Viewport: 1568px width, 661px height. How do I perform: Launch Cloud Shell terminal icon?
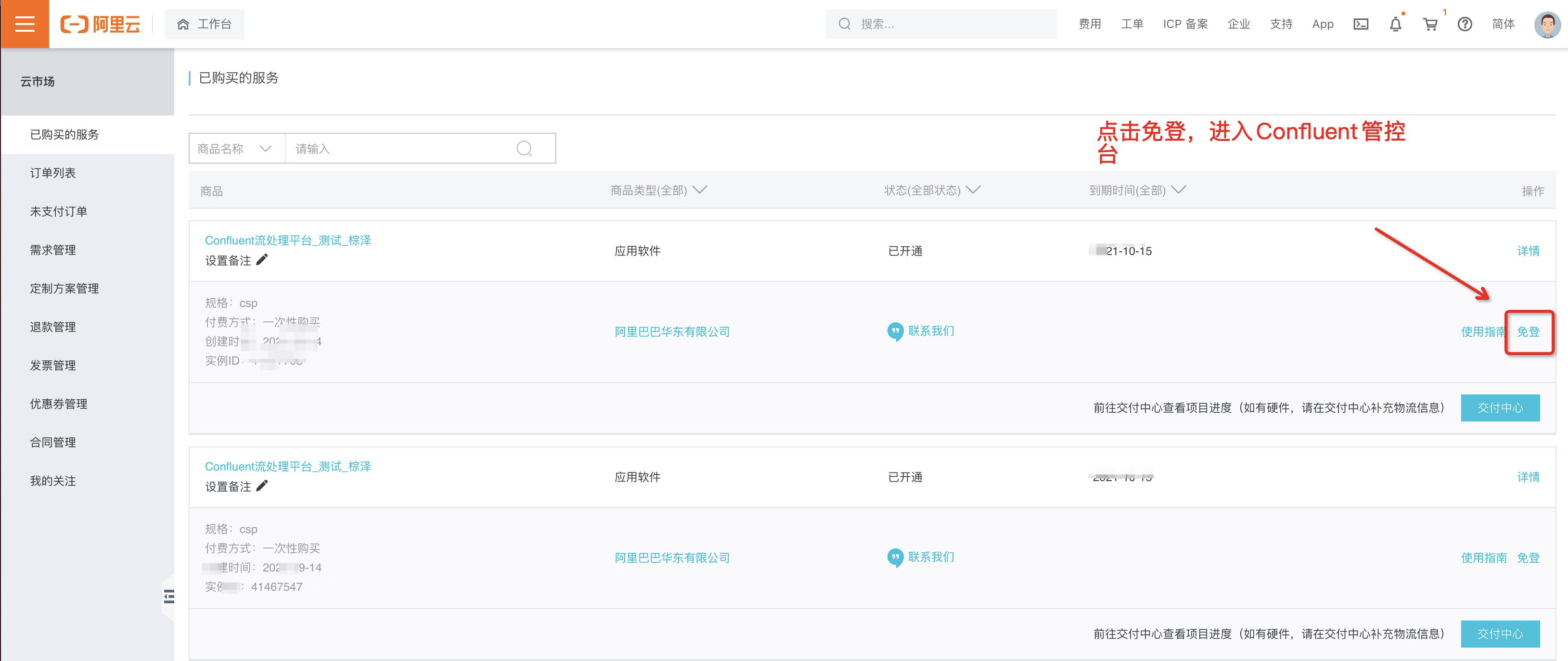[1361, 25]
